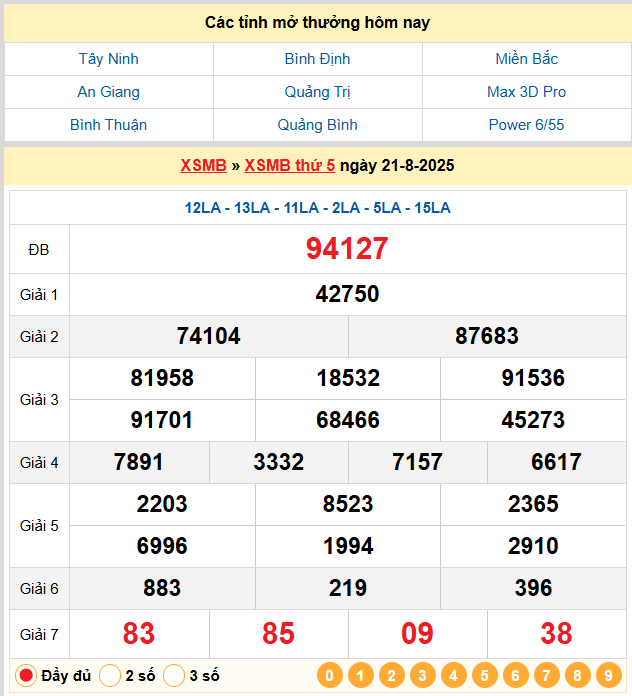The height and width of the screenshot is (696, 632).
Task: Open the Power 6/55 link
Action: (x=526, y=125)
